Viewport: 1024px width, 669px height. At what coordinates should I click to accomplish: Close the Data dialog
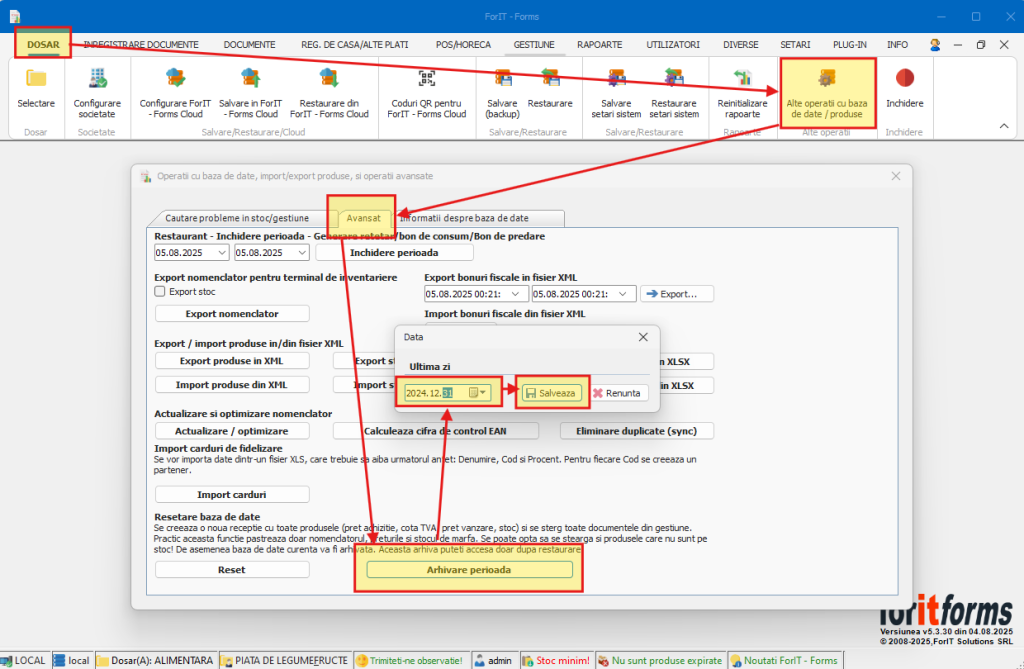643,337
